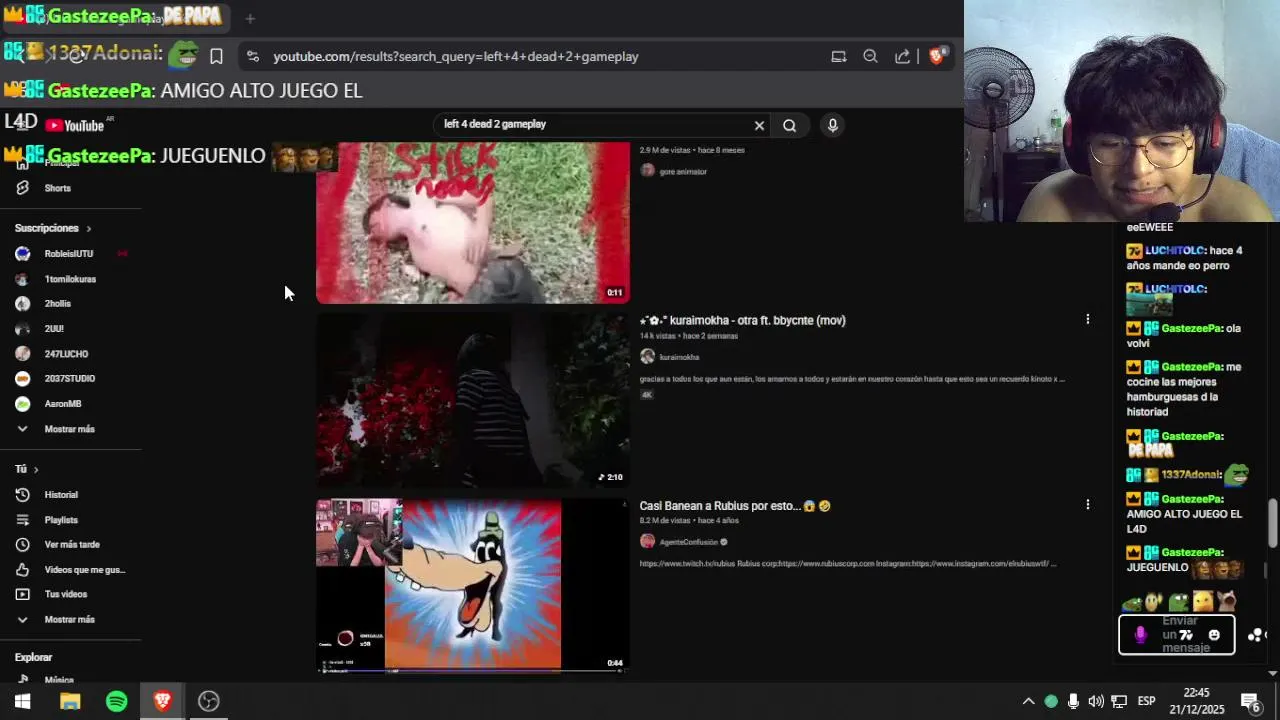Open a new browser tab with plus
1280x720 pixels.
250,18
